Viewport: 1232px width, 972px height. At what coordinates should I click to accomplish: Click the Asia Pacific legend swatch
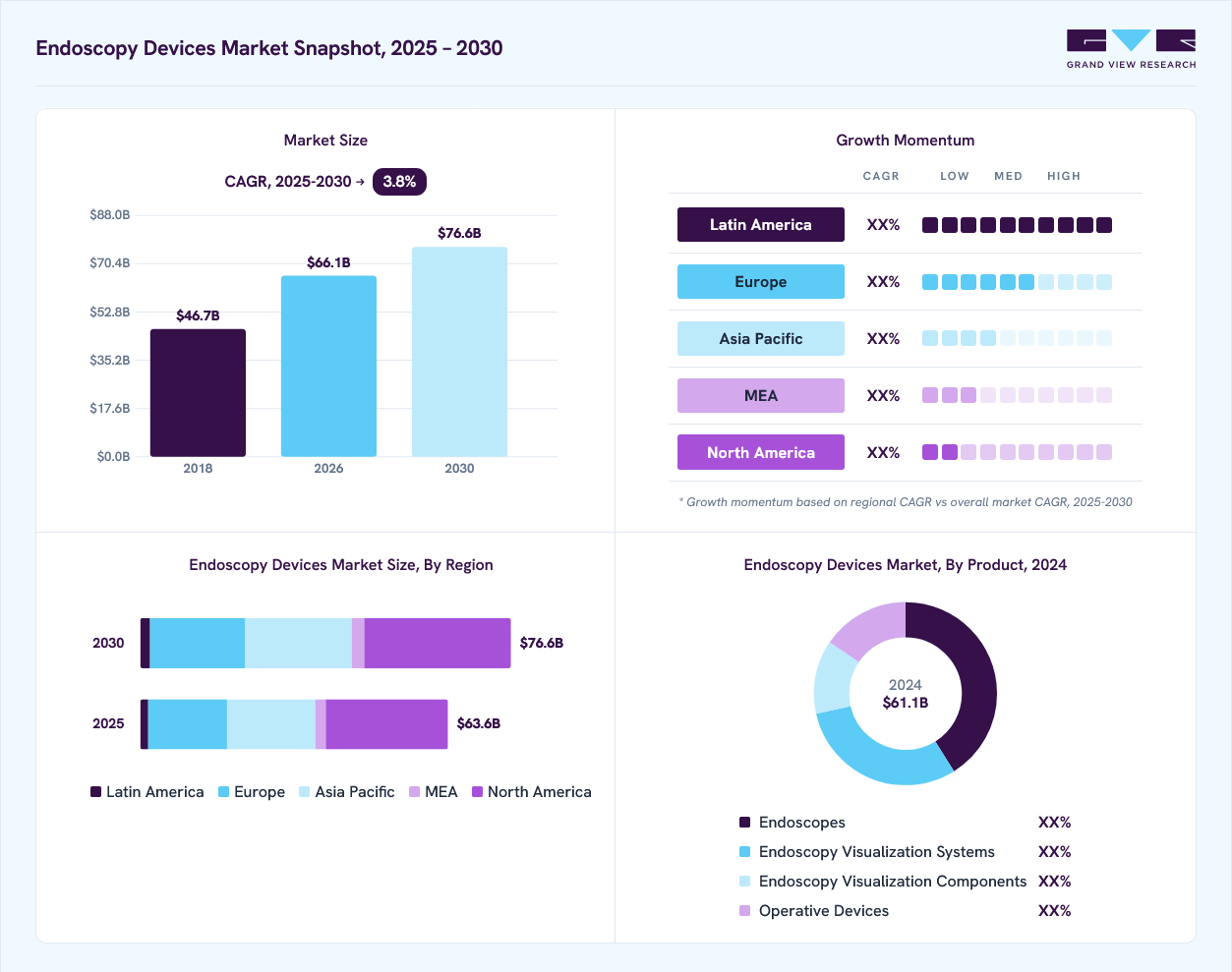click(x=305, y=792)
